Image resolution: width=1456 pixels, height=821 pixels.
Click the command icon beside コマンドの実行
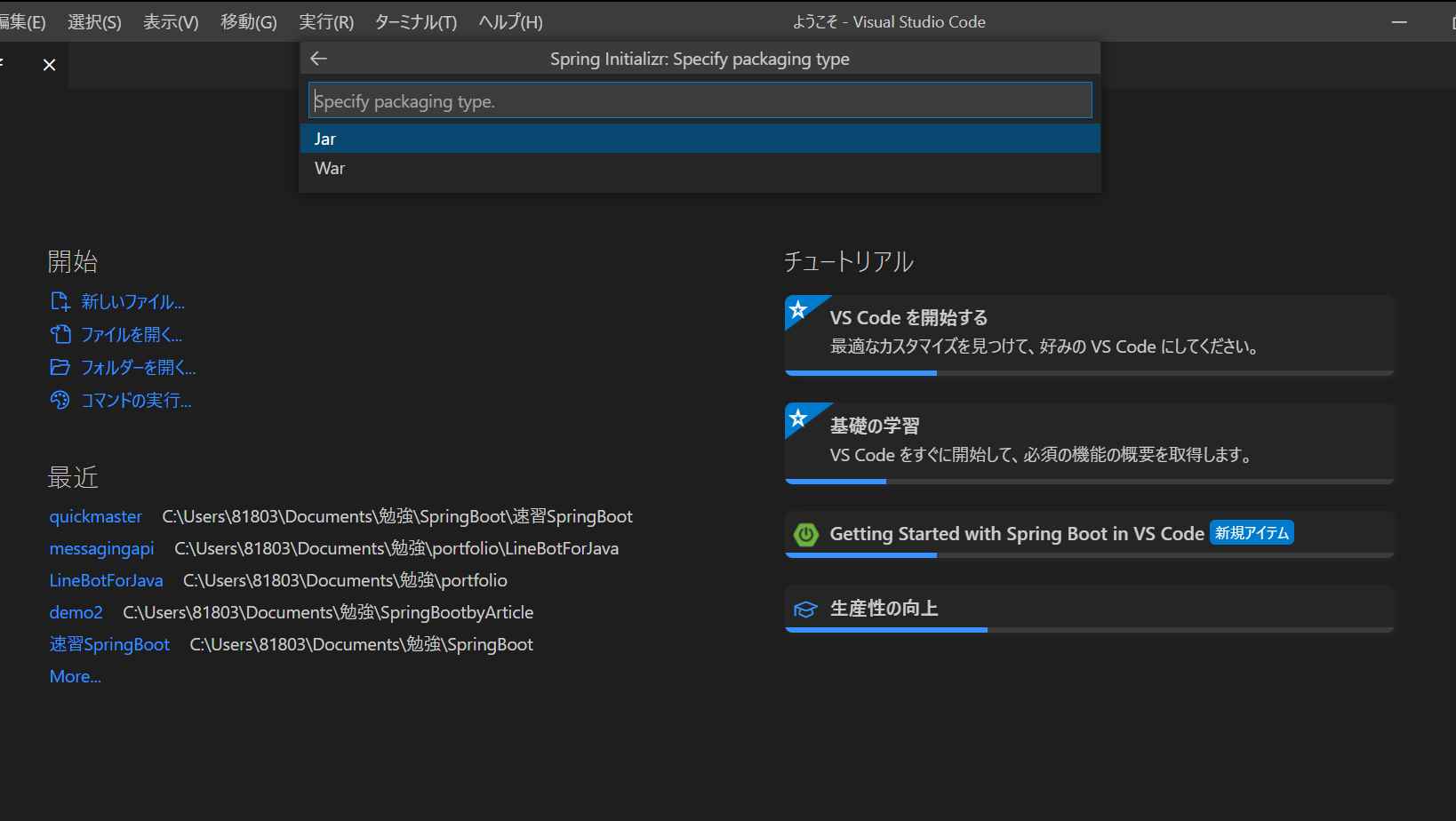click(x=60, y=400)
